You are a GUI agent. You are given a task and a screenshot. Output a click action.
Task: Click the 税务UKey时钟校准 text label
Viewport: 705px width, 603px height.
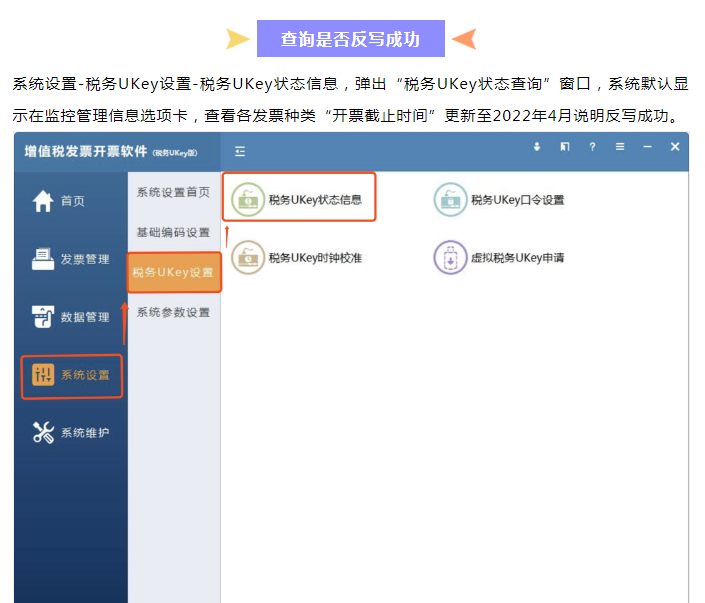coord(315,258)
